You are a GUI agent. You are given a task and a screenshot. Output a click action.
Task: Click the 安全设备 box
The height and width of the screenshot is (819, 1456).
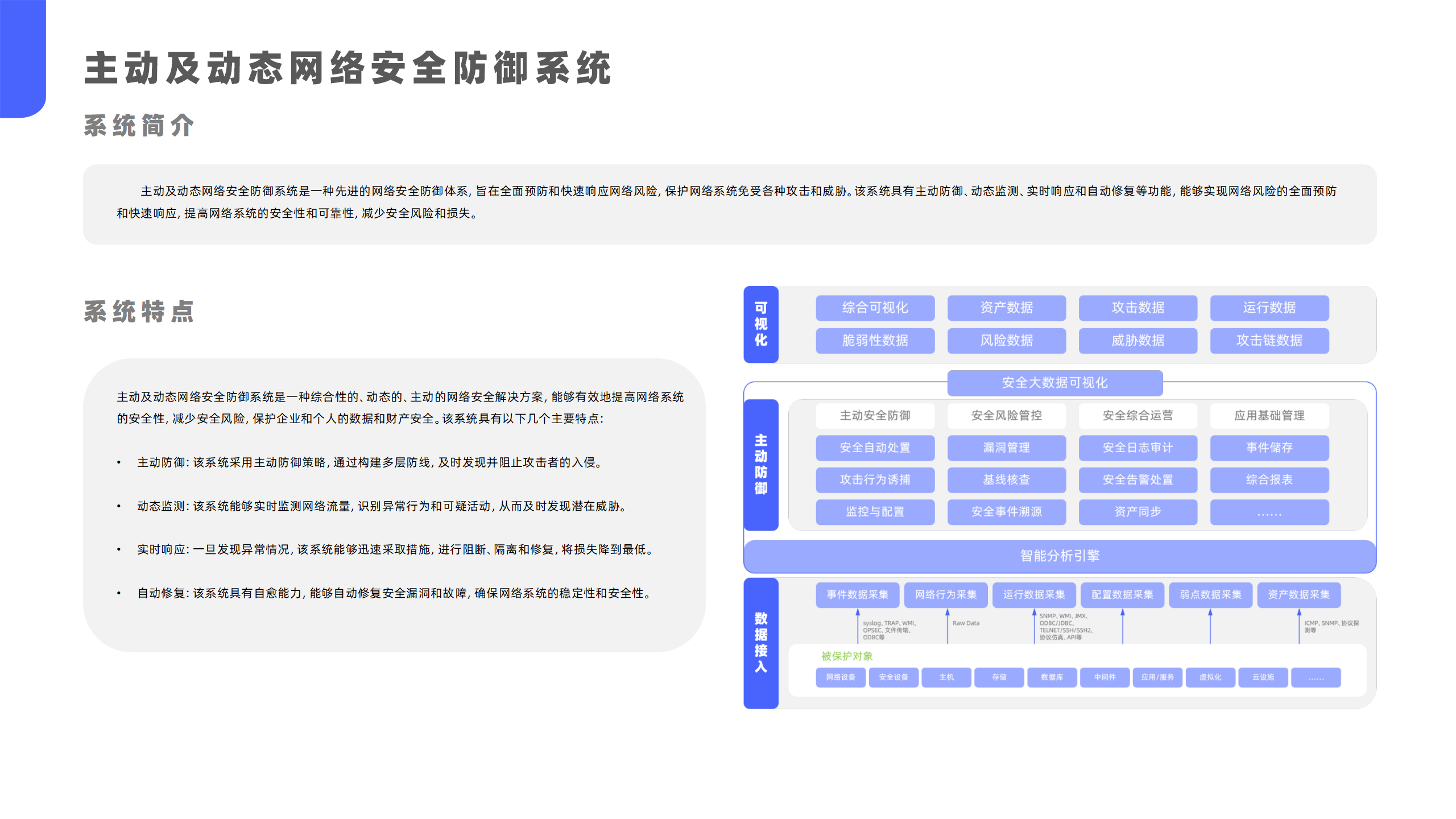(x=894, y=677)
